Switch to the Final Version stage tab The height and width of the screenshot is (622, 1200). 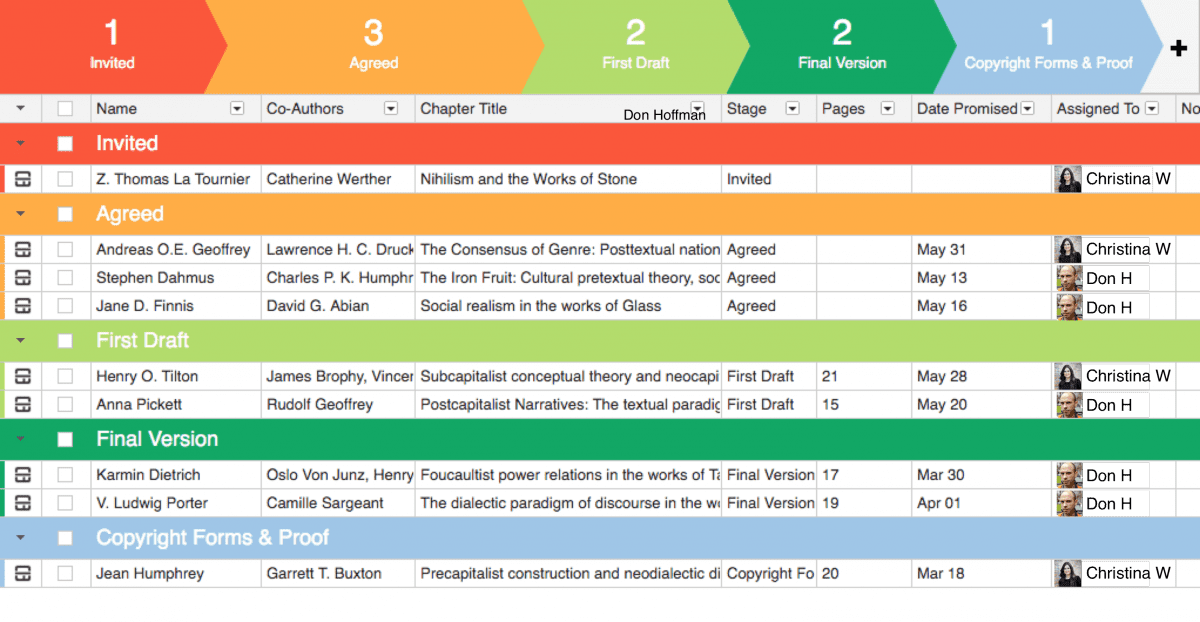coord(841,47)
